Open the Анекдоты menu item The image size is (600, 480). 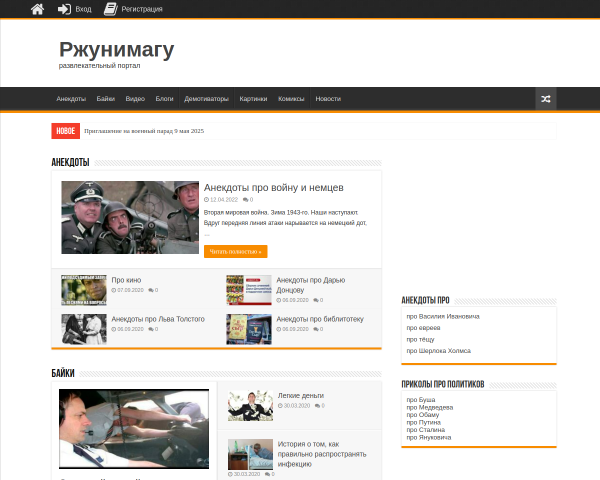[71, 99]
